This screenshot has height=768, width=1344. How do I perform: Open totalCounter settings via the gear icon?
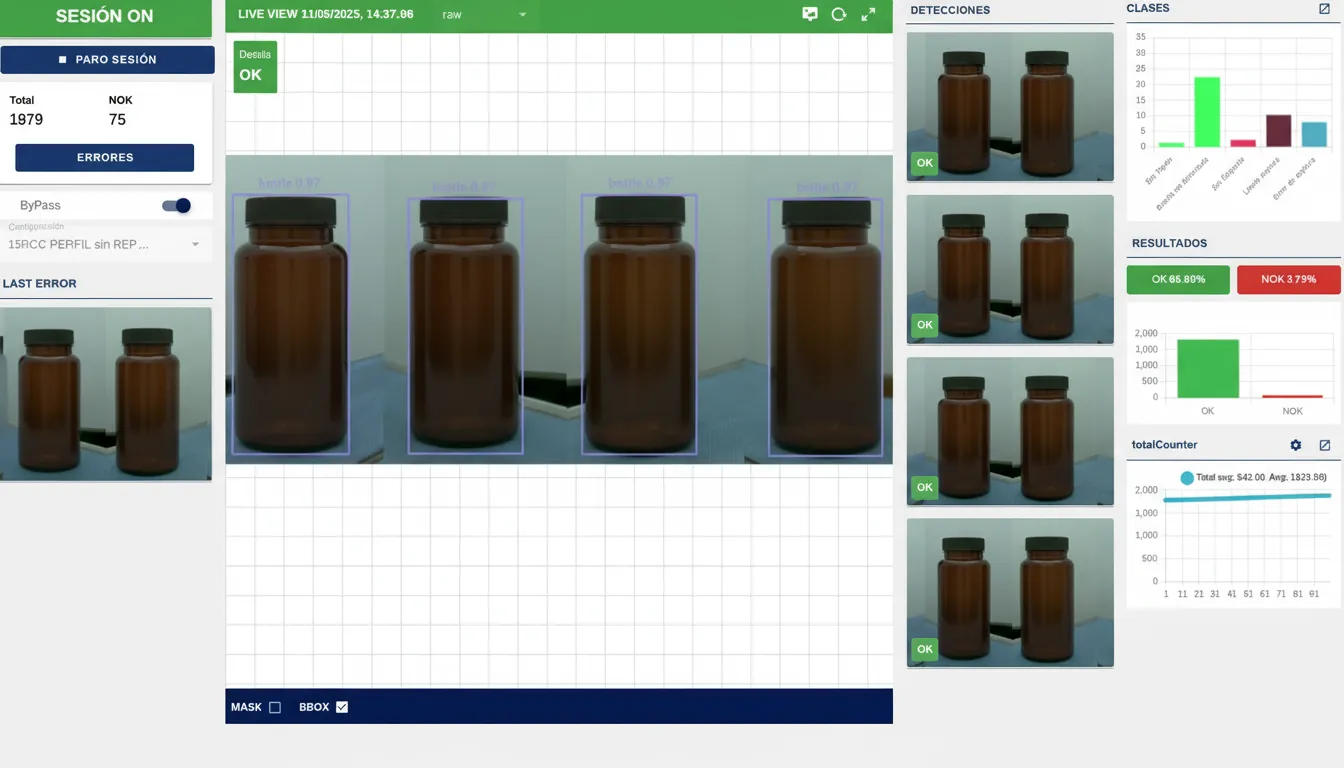(x=1295, y=444)
